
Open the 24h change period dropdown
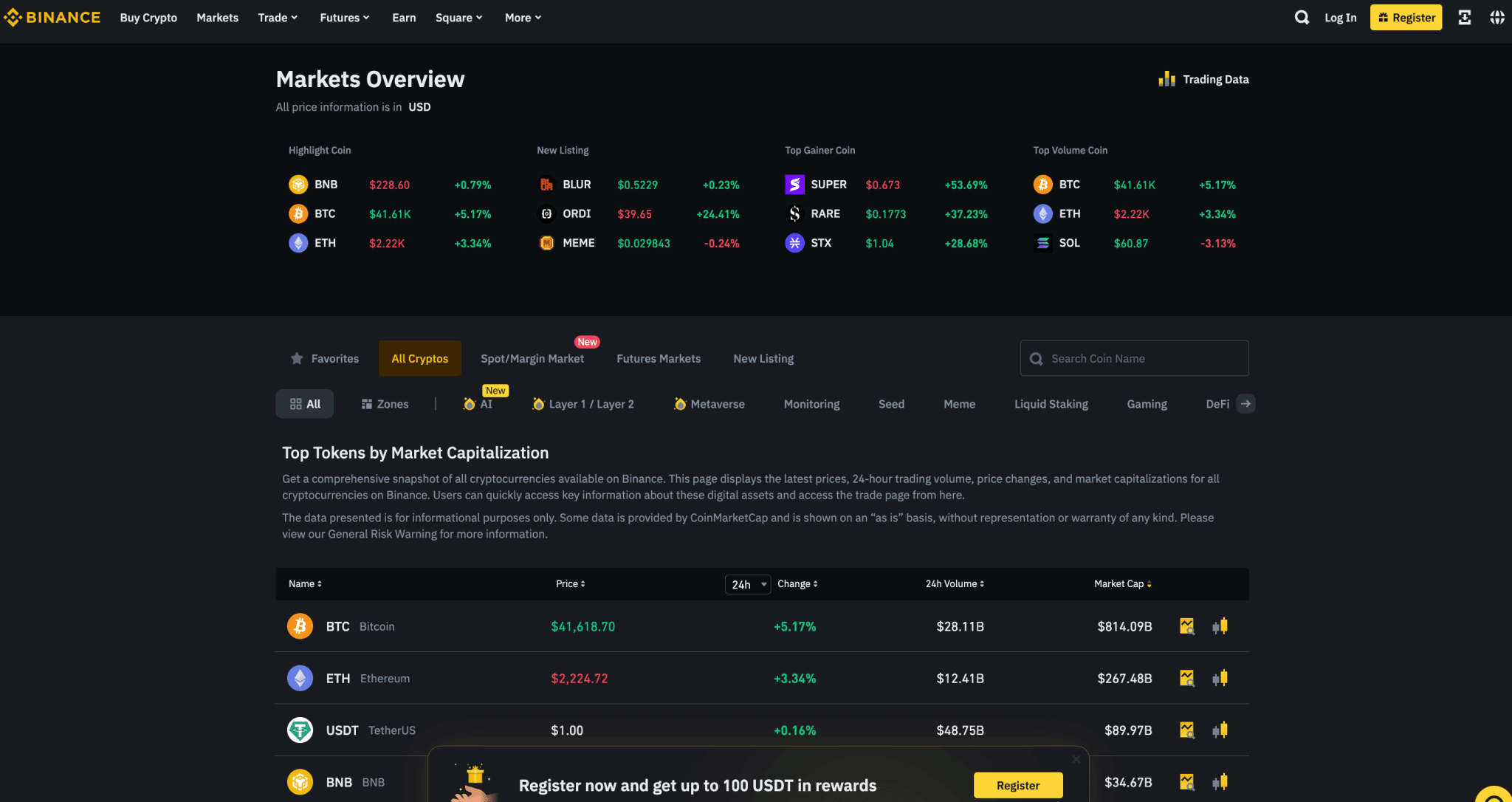(x=747, y=584)
